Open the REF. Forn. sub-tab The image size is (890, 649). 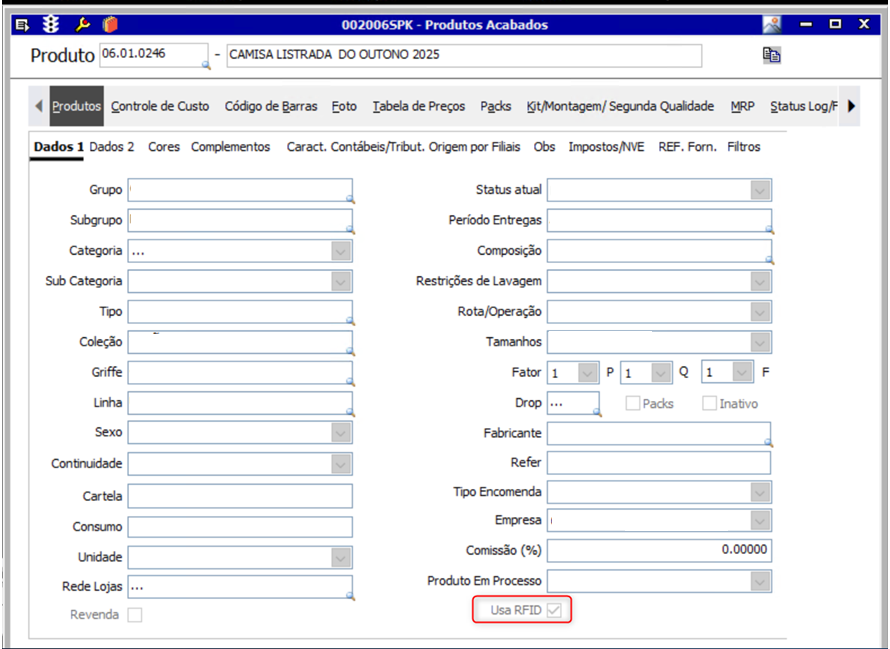687,147
